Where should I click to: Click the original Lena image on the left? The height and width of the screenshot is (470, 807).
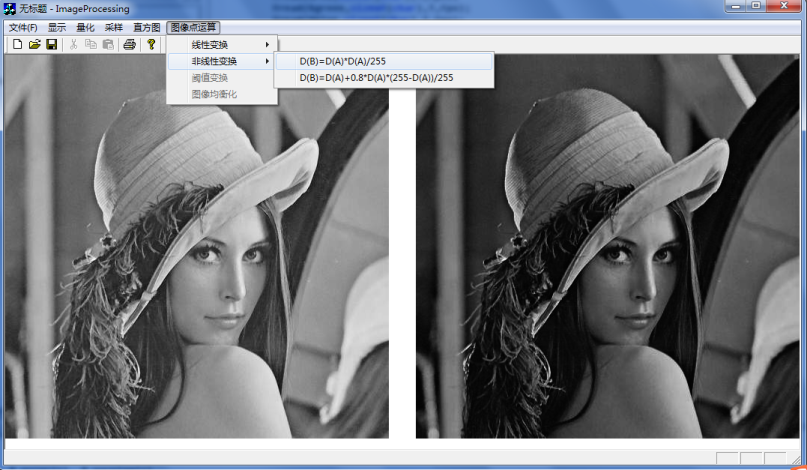197,246
